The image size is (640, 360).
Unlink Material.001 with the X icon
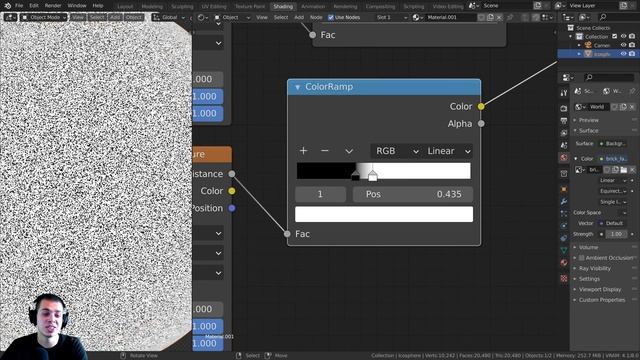click(499, 18)
